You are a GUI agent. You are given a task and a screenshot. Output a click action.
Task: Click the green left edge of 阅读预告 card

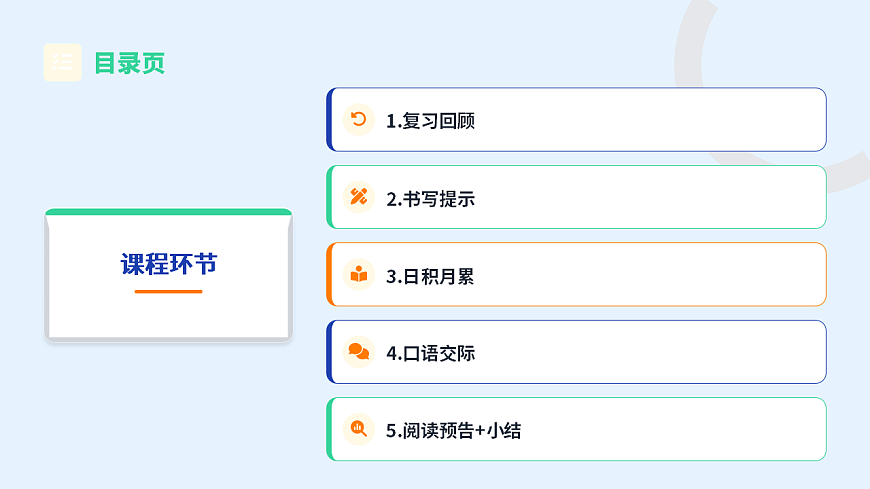pos(329,429)
